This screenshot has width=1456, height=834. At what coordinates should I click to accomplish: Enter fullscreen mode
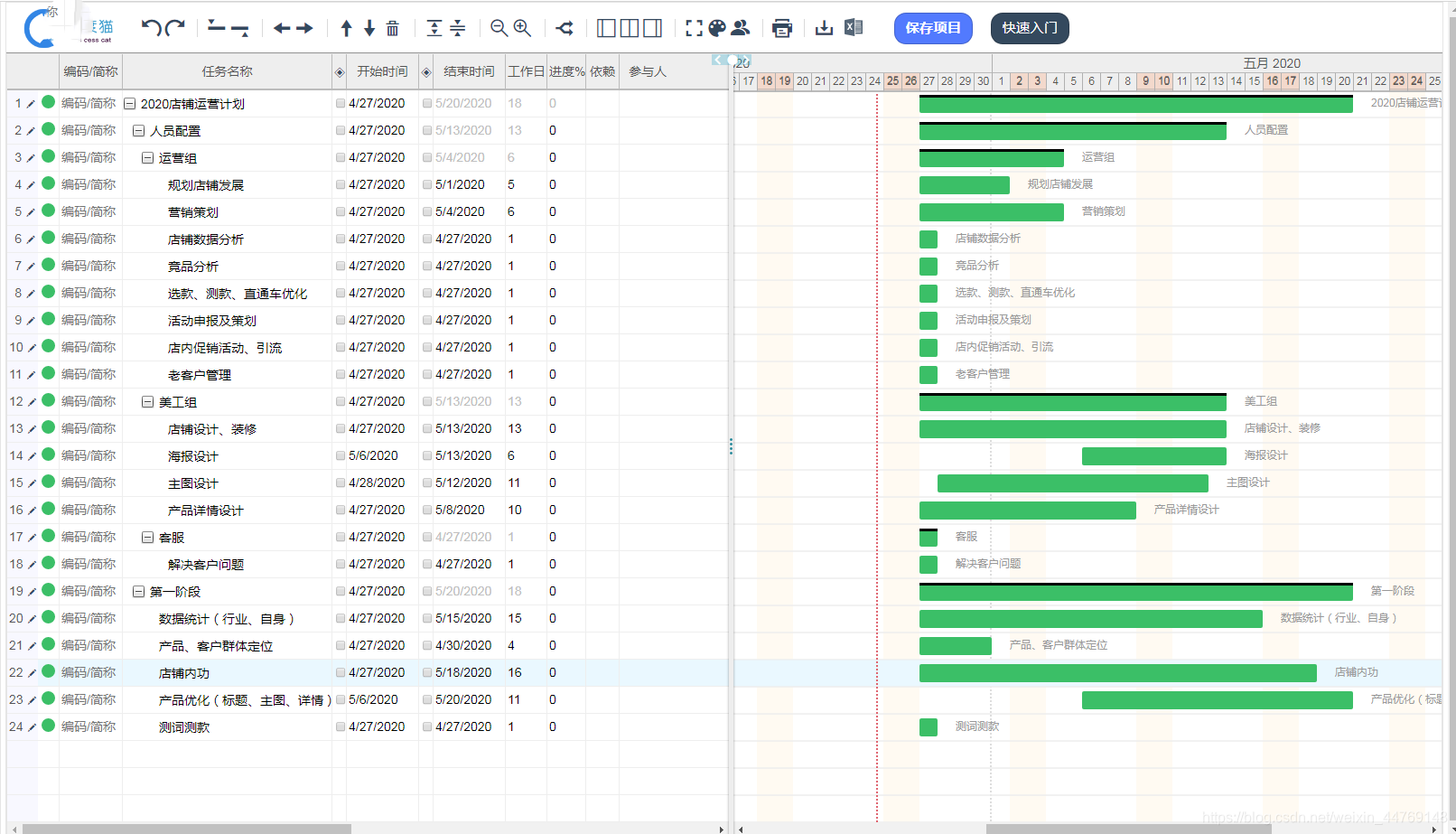(x=694, y=28)
